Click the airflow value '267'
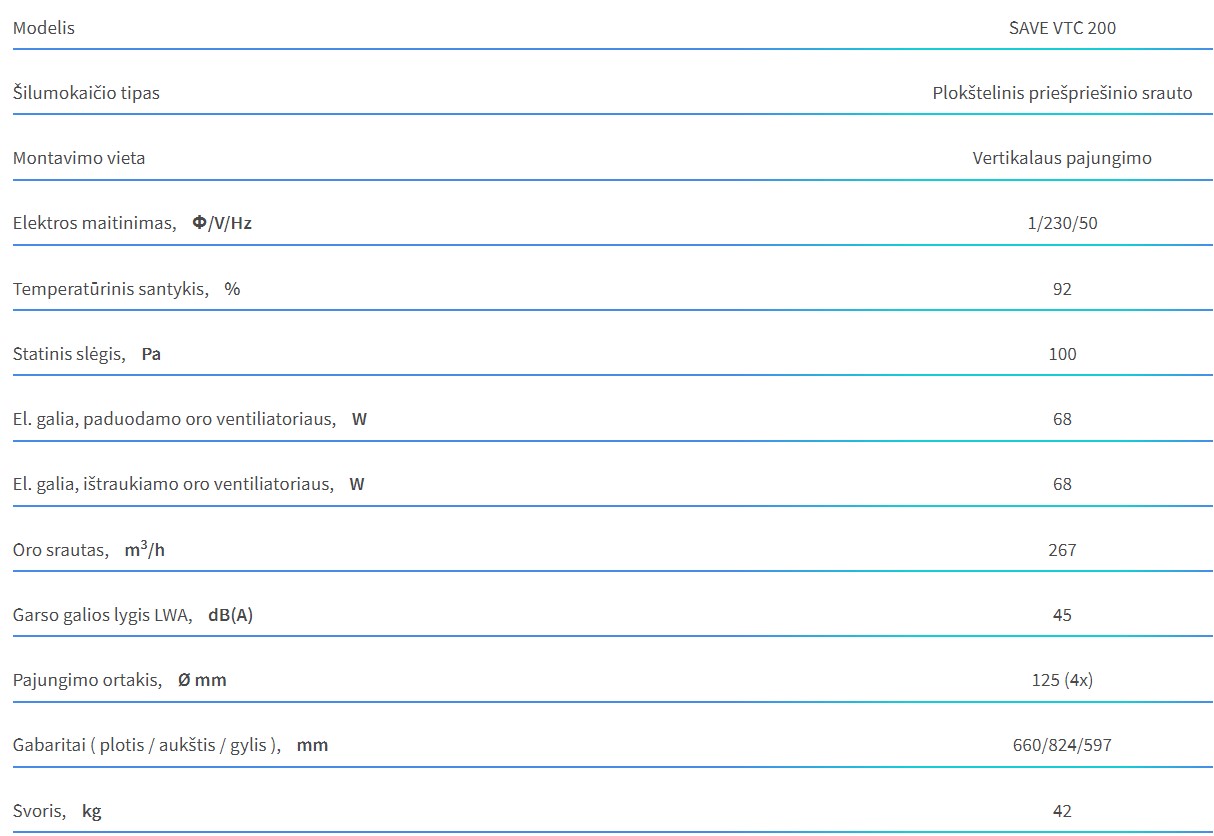The image size is (1214, 836). (x=1062, y=550)
